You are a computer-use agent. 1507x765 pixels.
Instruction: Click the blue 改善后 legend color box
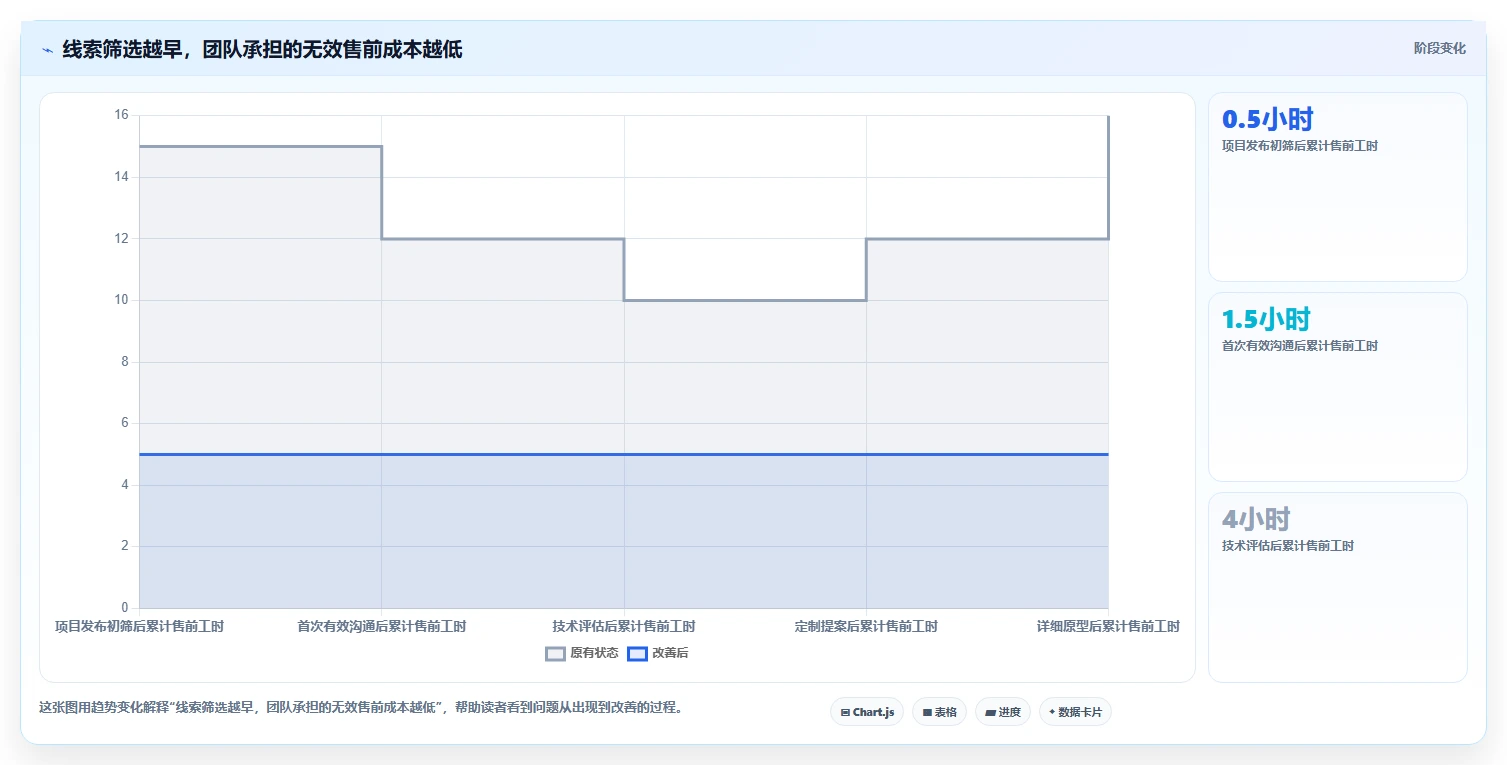tap(637, 654)
